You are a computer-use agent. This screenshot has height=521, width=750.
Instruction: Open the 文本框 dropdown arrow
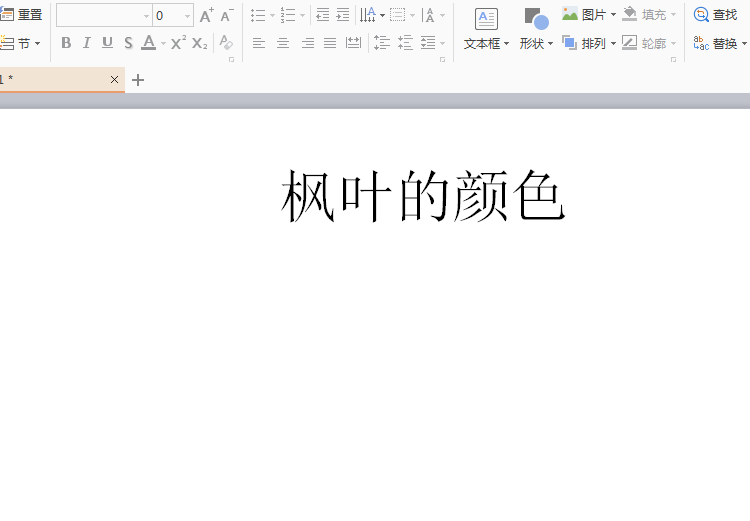click(507, 44)
